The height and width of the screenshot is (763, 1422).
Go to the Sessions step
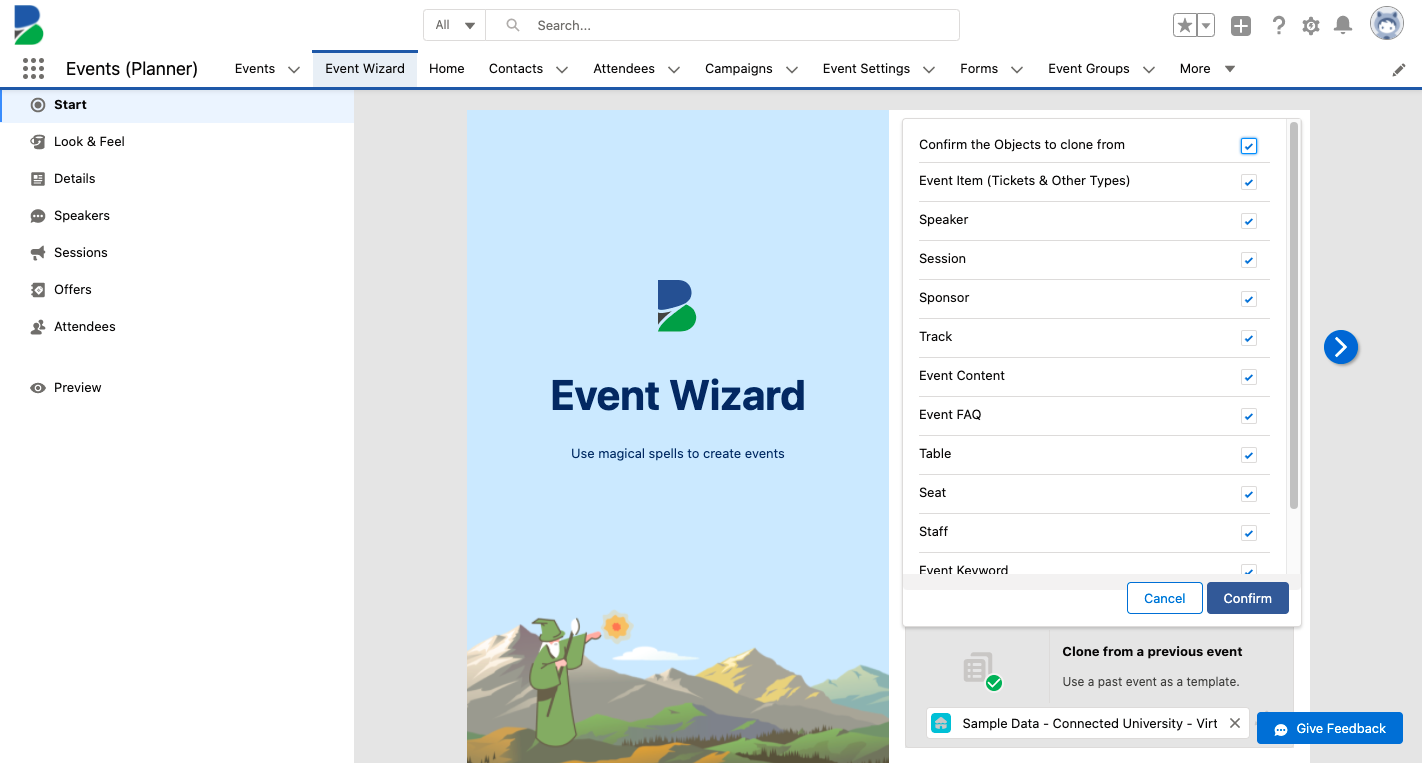[81, 253]
